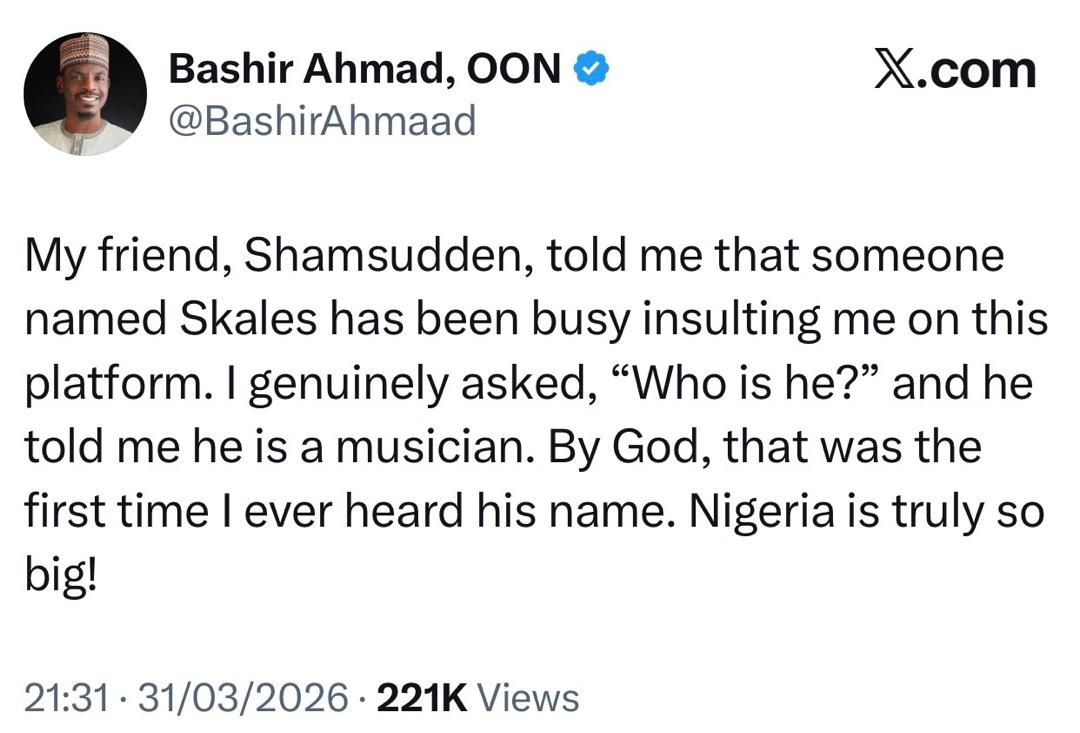Click Bashir Ahmad's profile picture
The image size is (1080, 733).
pyautogui.click(x=85, y=94)
